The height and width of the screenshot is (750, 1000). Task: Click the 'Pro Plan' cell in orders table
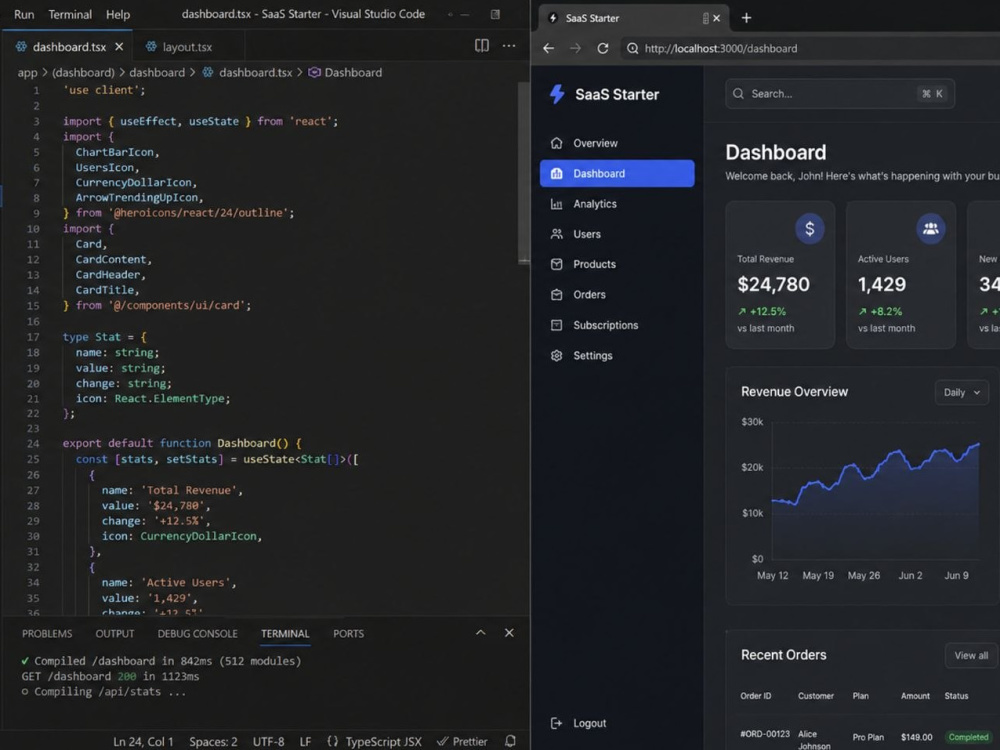pos(868,737)
